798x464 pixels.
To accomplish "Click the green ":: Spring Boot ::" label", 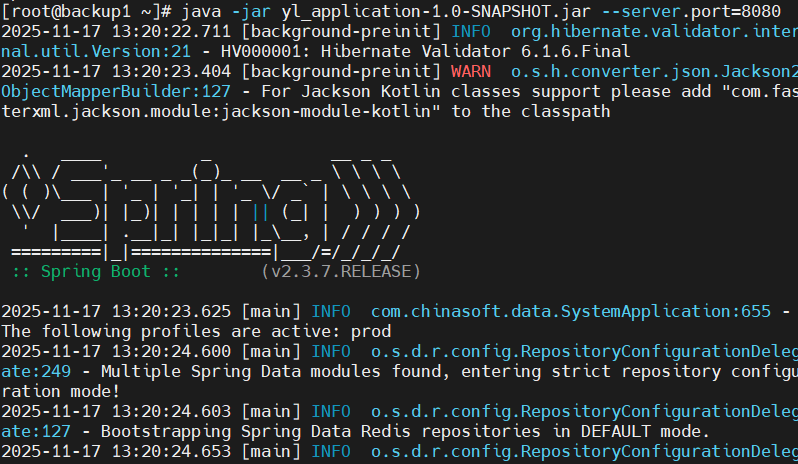I will 96,271.
